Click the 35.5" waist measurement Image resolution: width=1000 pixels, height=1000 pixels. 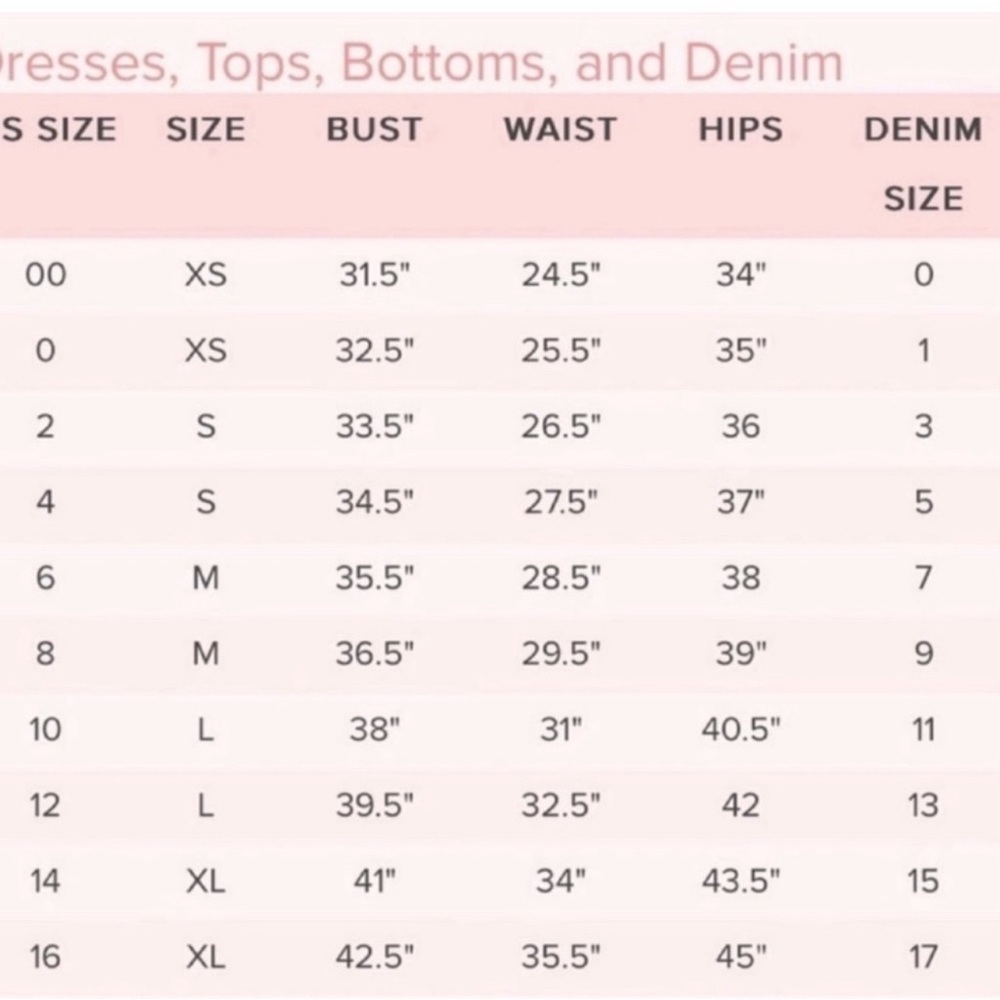click(x=561, y=957)
